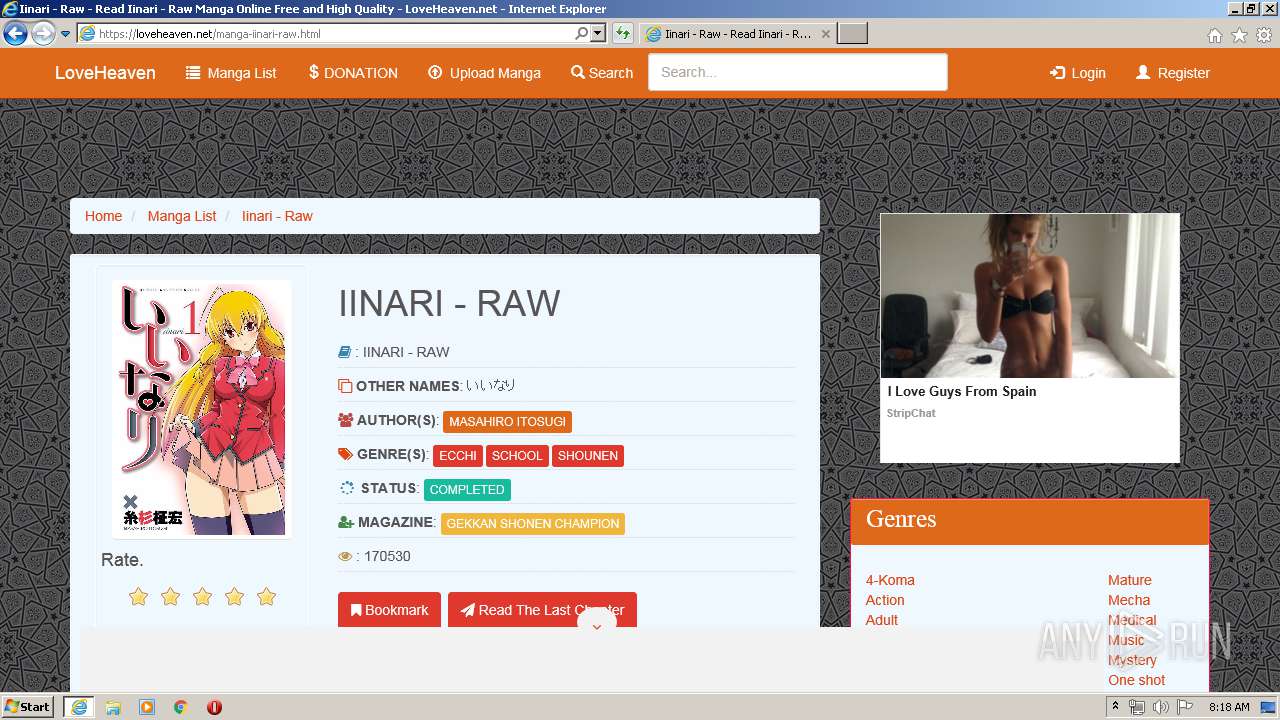The height and width of the screenshot is (720, 1280).
Task: Click the SCHOOL genre tag
Action: 517,456
